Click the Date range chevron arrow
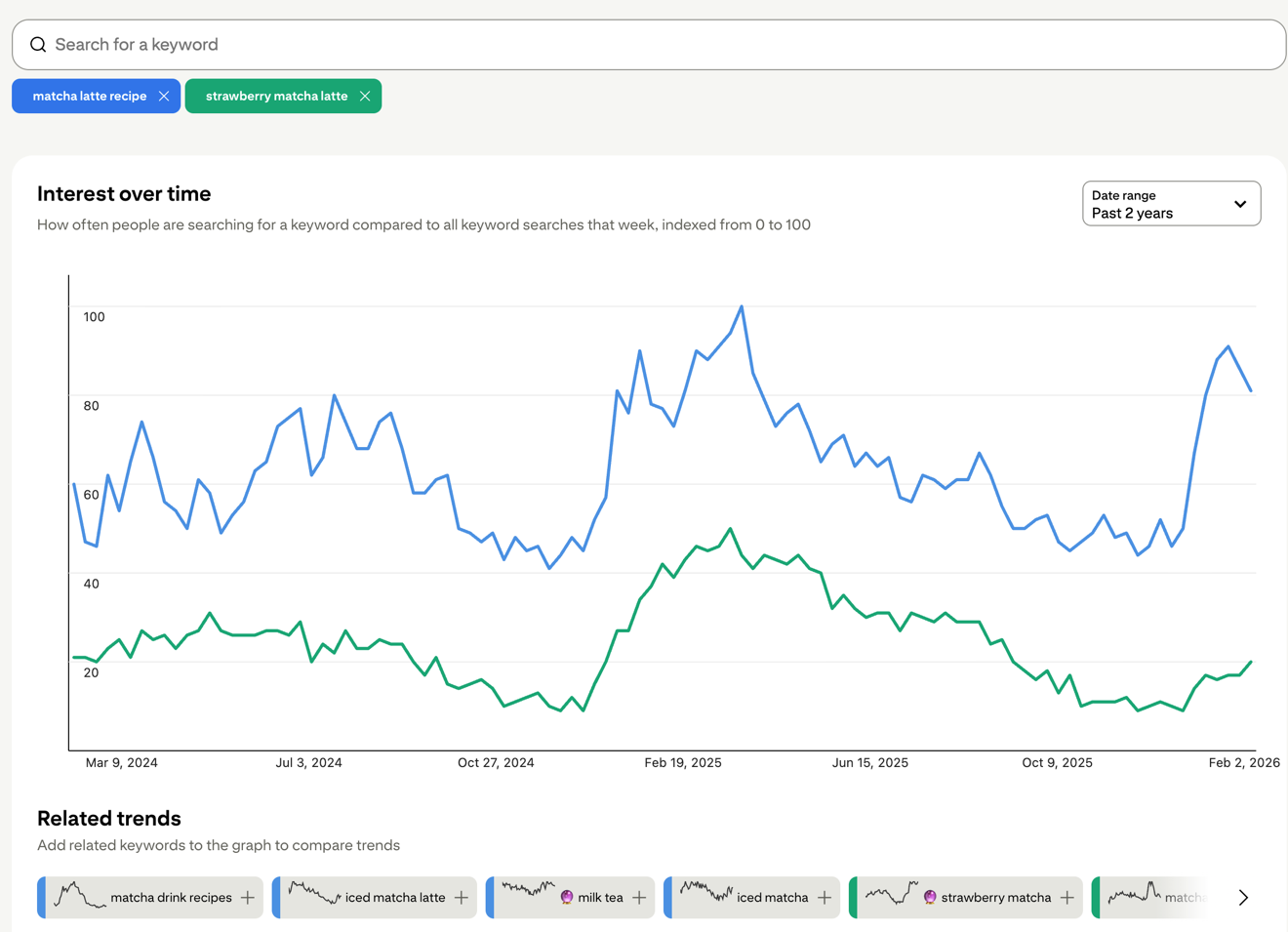 click(1240, 204)
